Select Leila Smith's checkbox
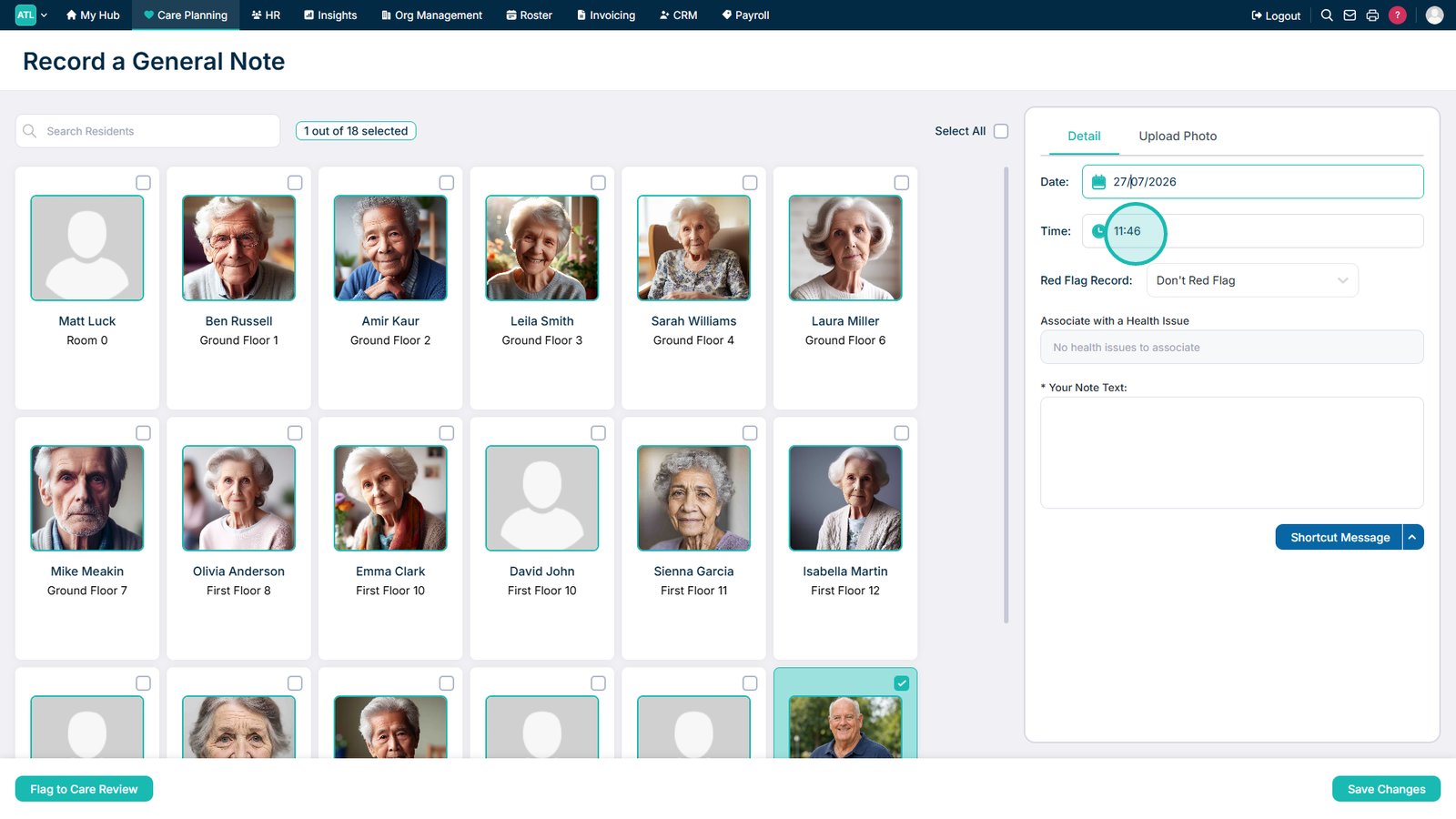Viewport: 1456px width, 819px height. point(598,183)
